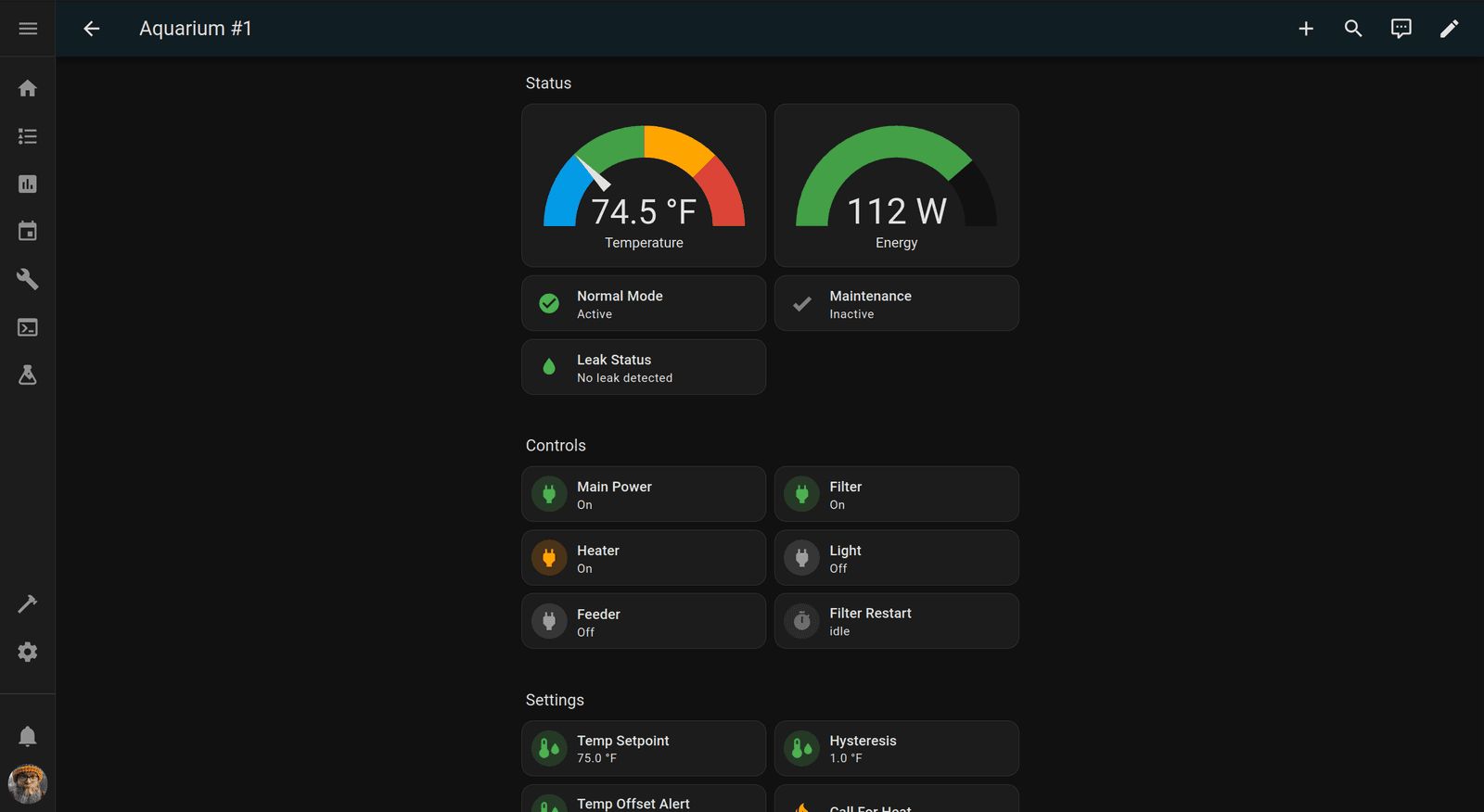Click the Normal Mode label text

click(x=620, y=296)
